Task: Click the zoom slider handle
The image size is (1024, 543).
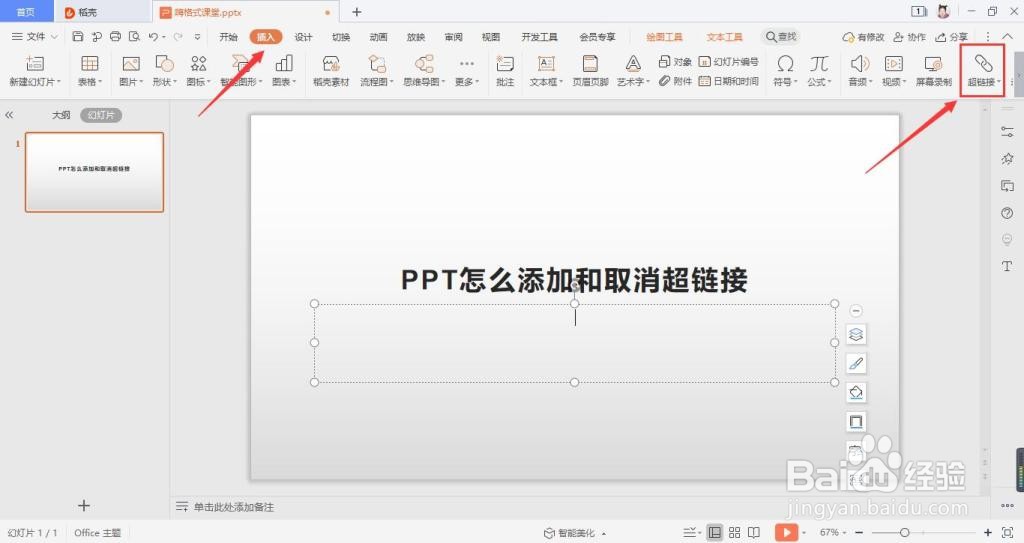Action: tap(904, 533)
